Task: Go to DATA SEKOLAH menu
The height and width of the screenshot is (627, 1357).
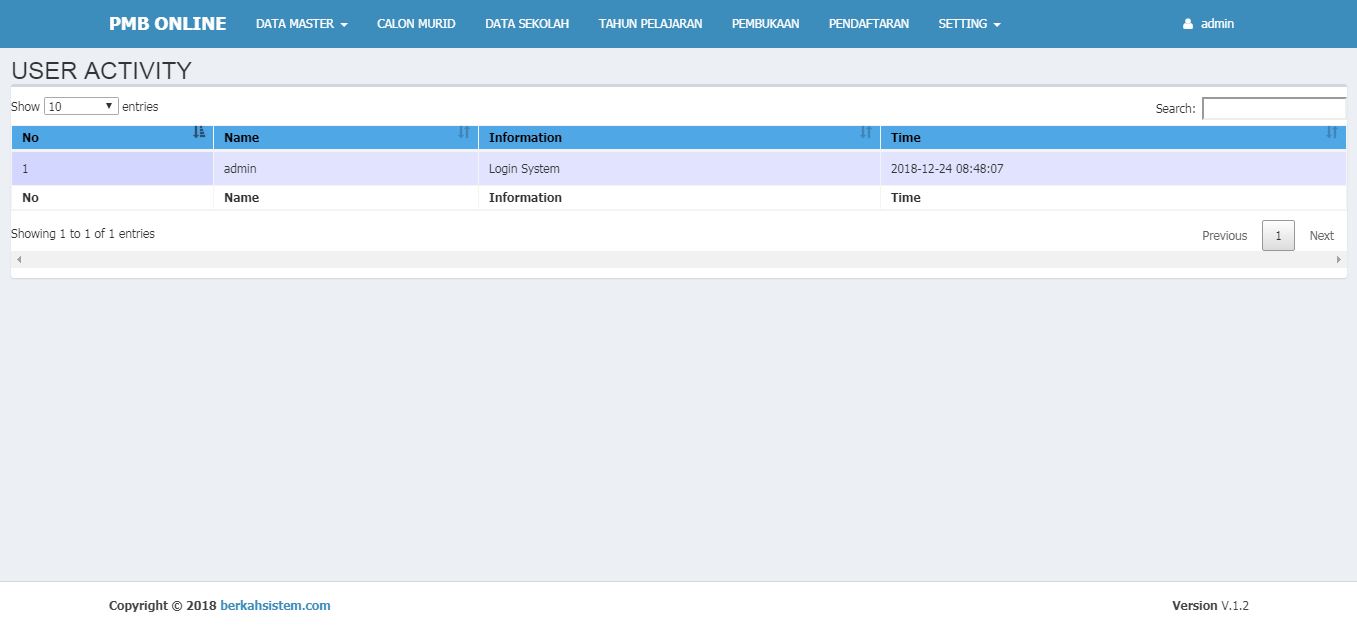Action: click(527, 24)
